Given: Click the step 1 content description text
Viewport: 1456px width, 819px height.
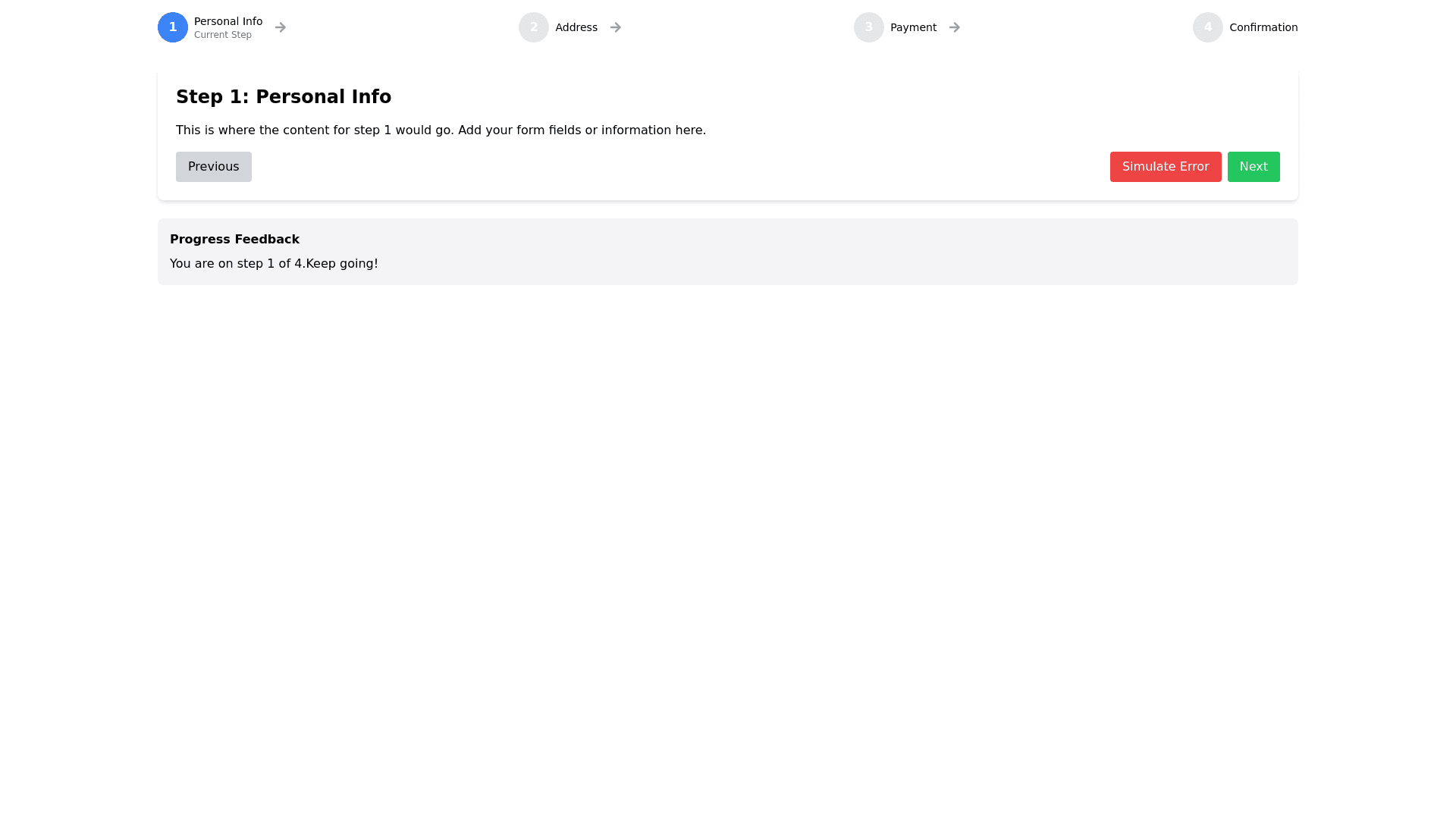Looking at the screenshot, I should (441, 130).
